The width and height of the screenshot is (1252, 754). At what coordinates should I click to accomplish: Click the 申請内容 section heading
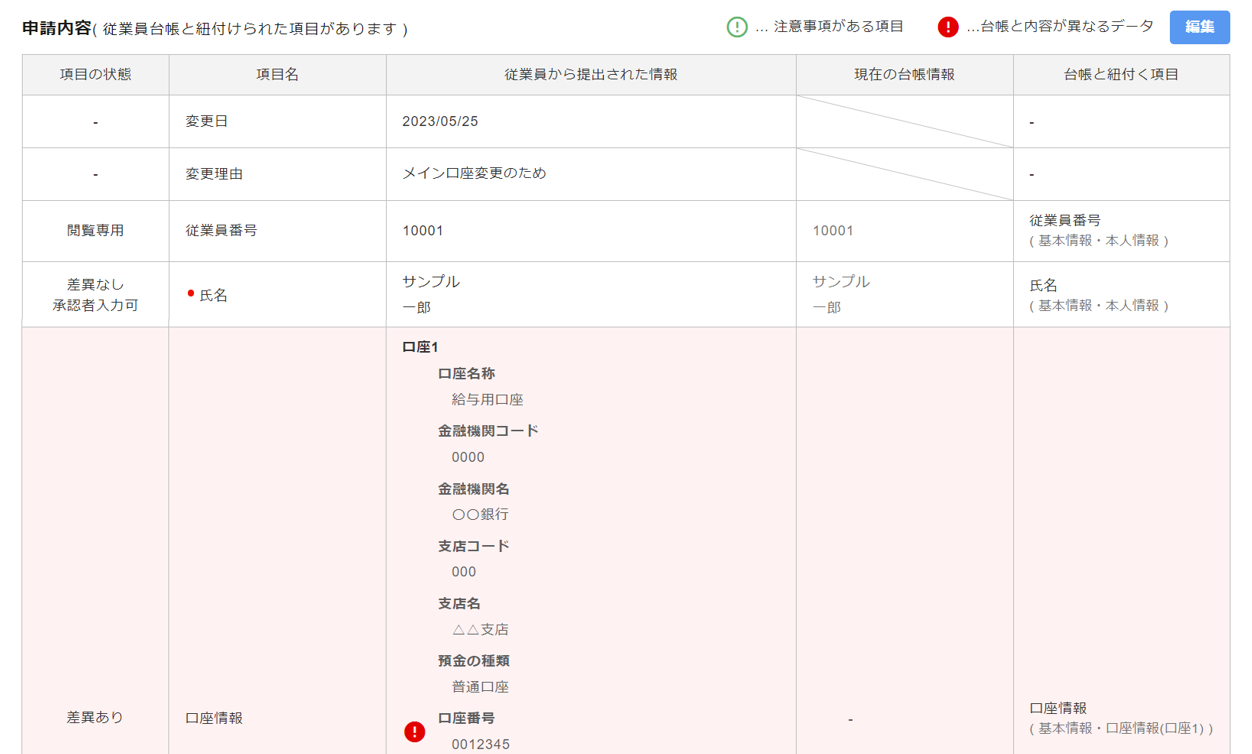pos(56,28)
